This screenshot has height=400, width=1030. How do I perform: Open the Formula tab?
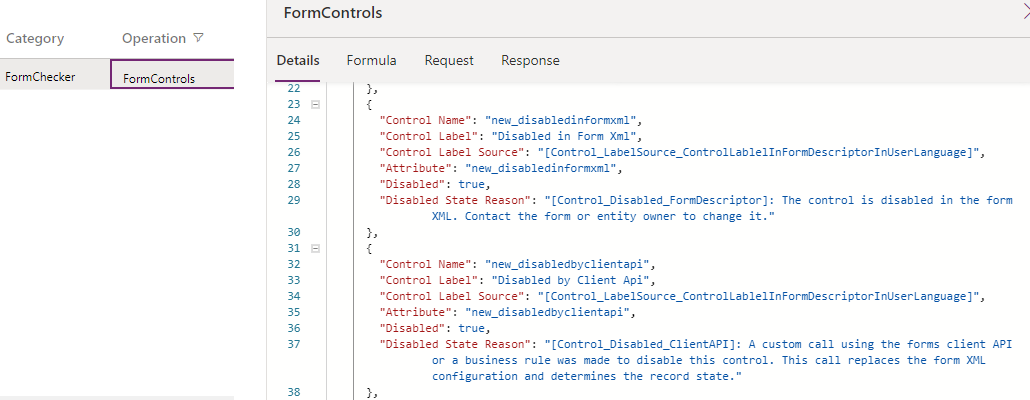point(371,60)
